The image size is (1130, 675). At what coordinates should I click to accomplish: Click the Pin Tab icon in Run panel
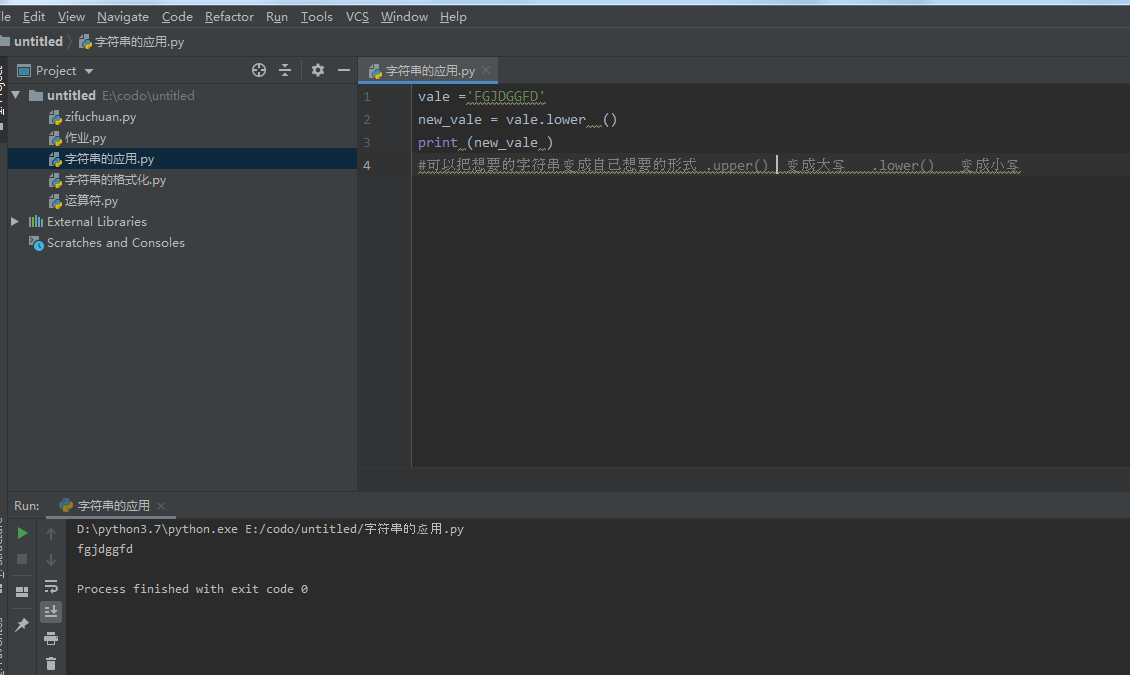(x=22, y=625)
